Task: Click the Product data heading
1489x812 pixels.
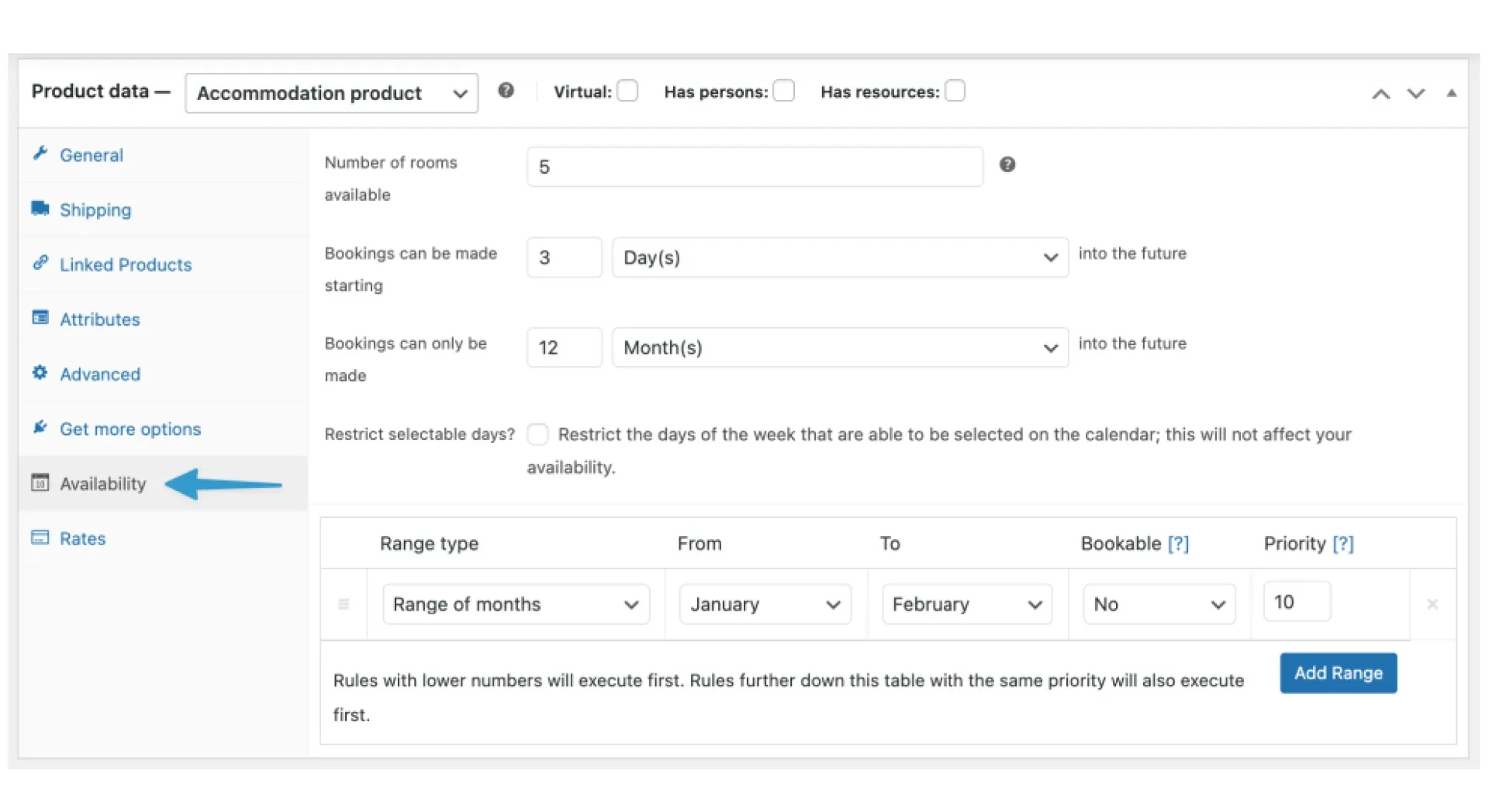Action: [x=100, y=92]
